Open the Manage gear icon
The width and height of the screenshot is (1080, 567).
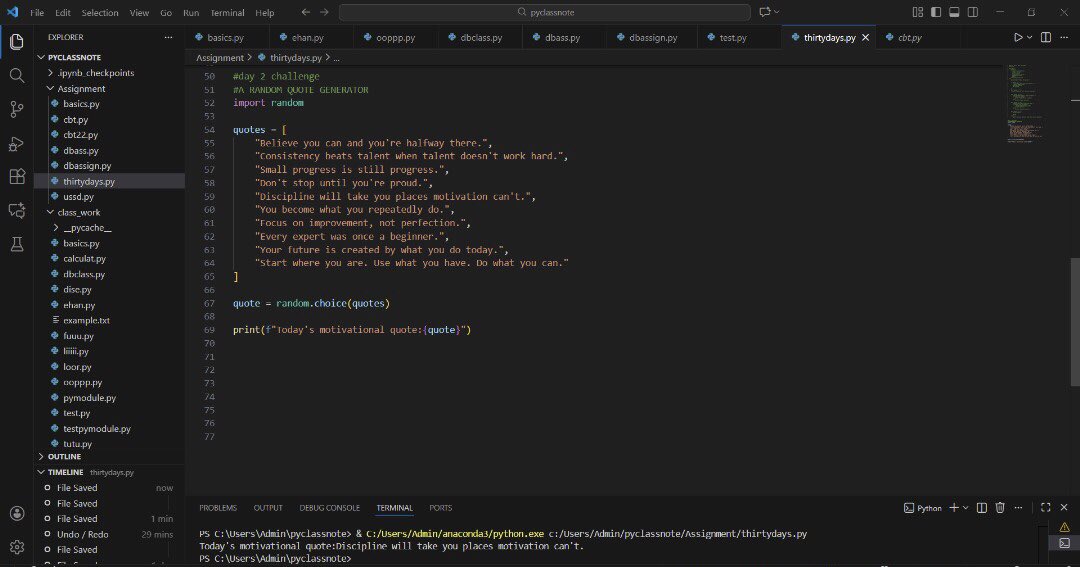pos(17,546)
